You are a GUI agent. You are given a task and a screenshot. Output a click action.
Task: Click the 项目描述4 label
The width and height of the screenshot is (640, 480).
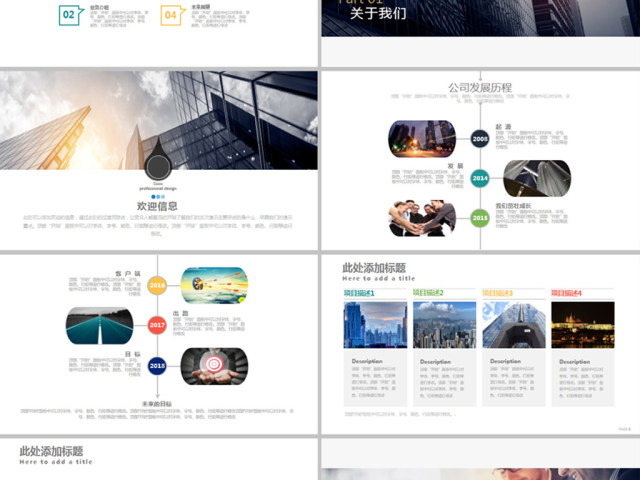point(567,293)
